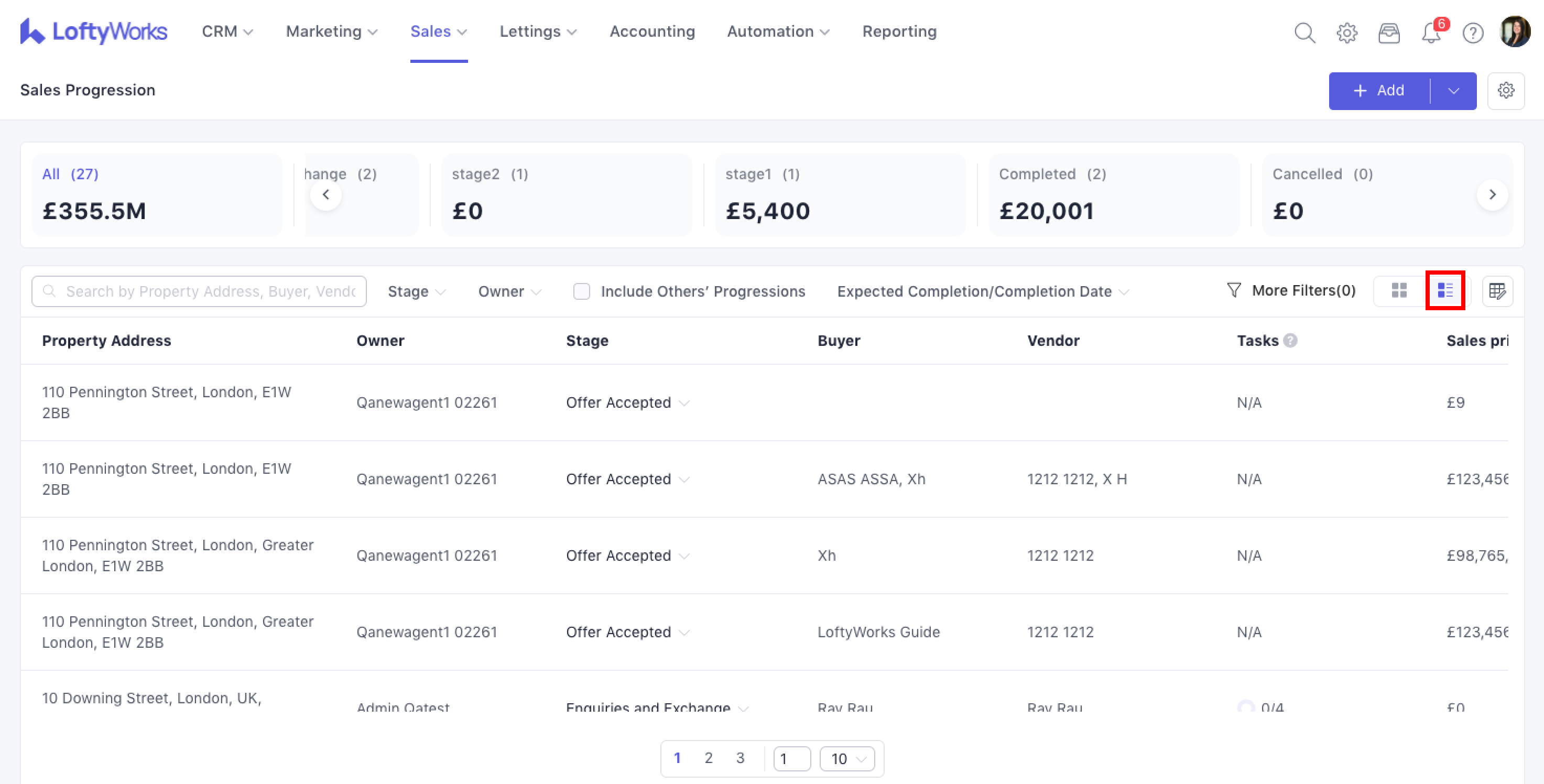Switch to list view icon
The width and height of the screenshot is (1544, 784).
point(1445,291)
